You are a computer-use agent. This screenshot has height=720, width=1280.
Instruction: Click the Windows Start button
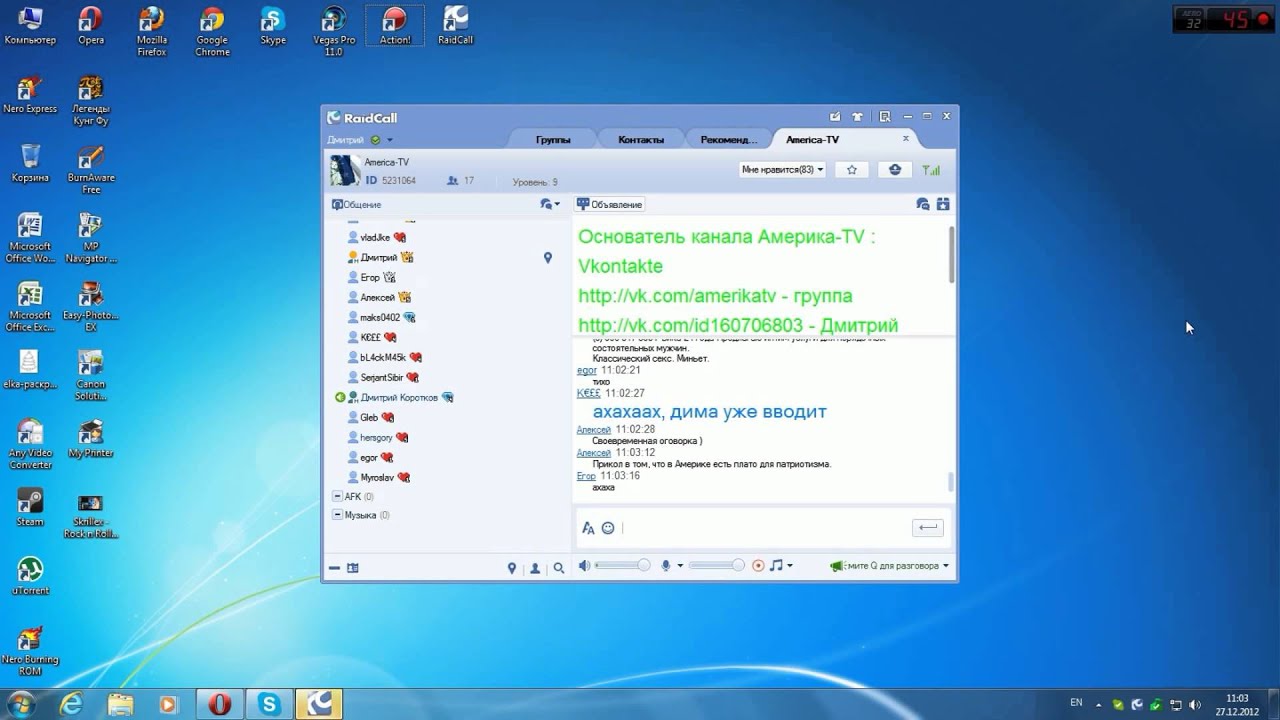point(20,704)
